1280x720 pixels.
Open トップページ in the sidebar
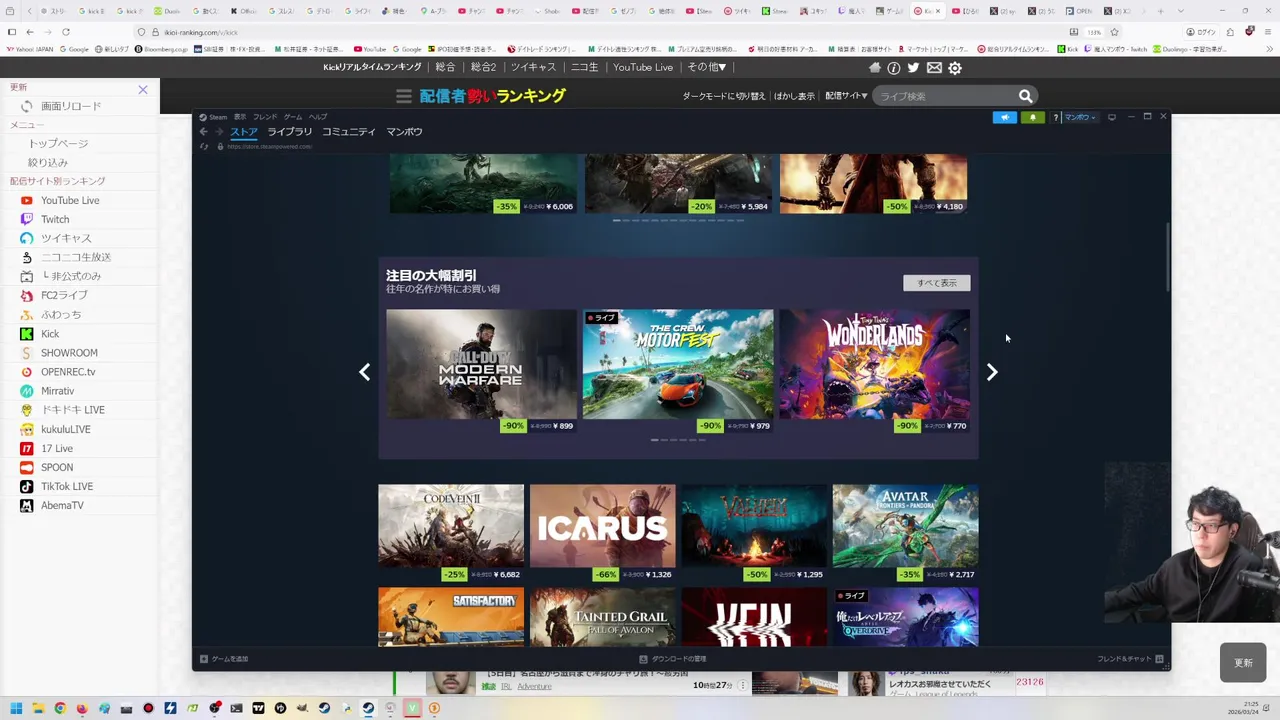click(x=58, y=144)
